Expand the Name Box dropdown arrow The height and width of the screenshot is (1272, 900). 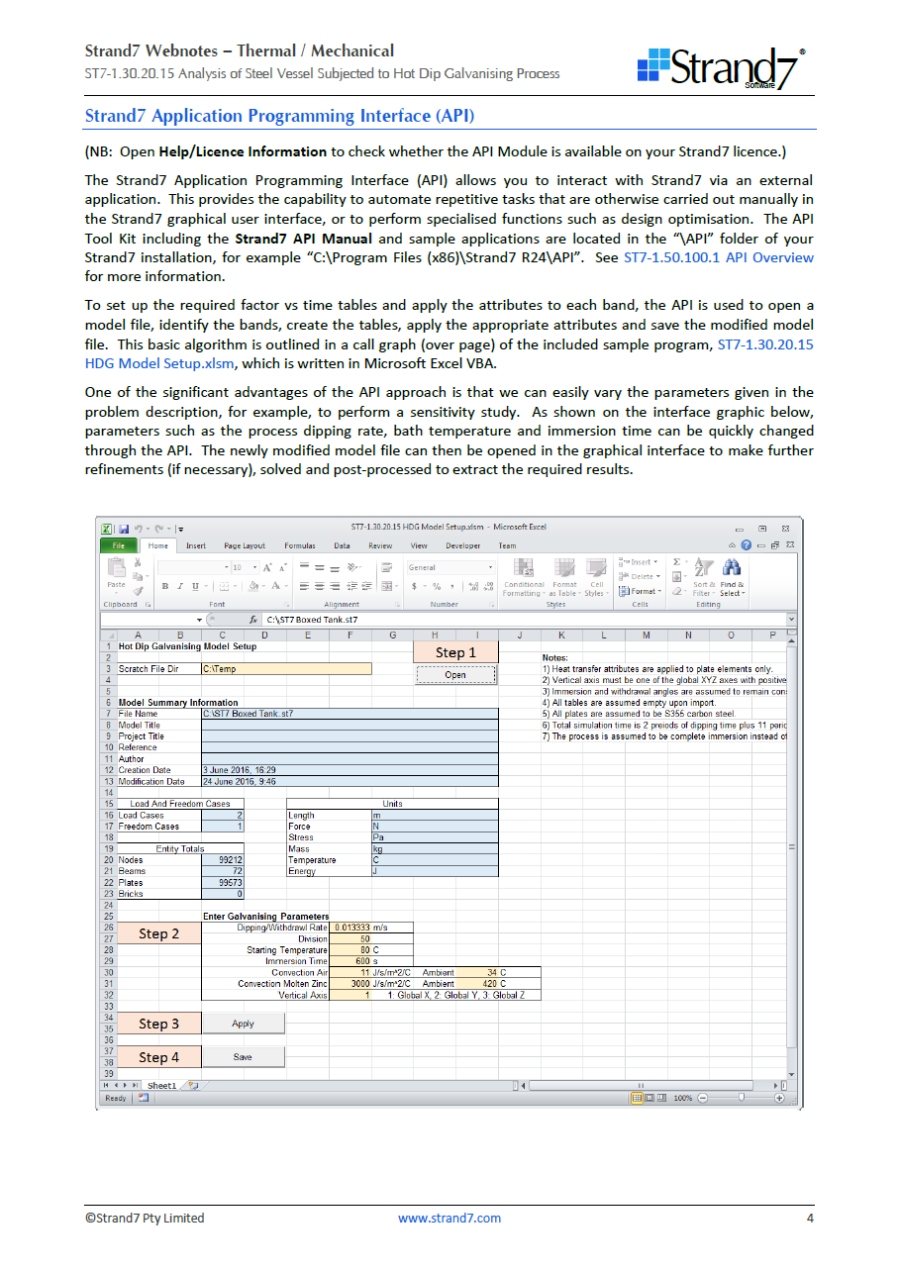tap(199, 620)
